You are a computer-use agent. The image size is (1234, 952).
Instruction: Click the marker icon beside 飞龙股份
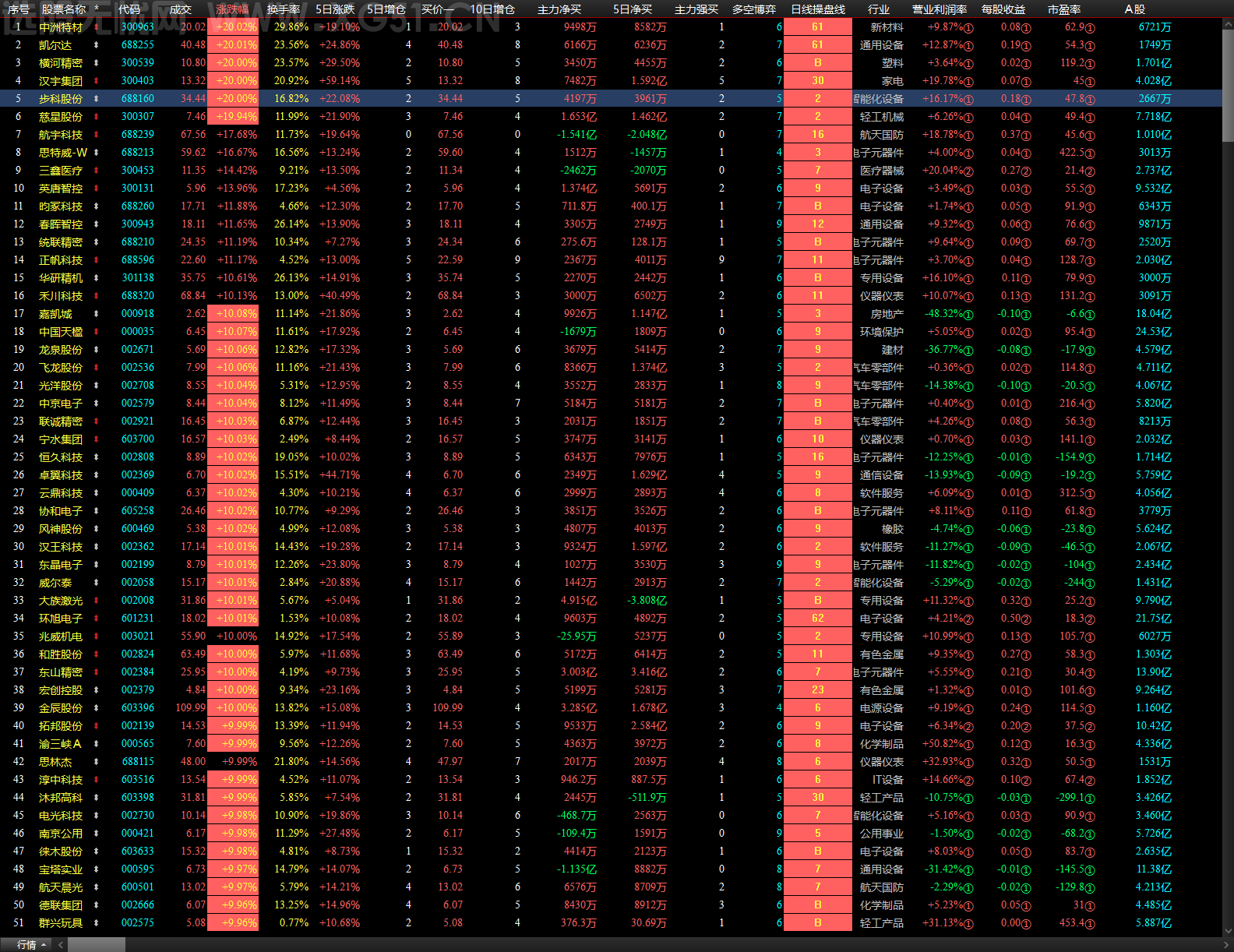point(97,368)
